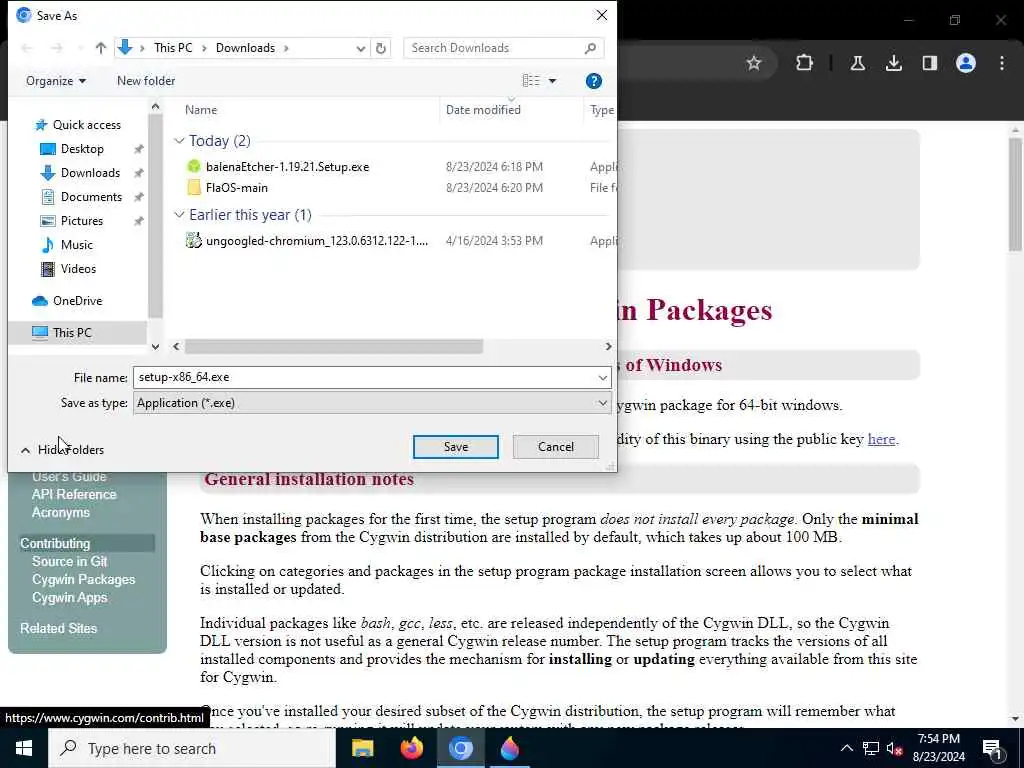Open the Contributing sidebar link
This screenshot has width=1024, height=768.
55,544
